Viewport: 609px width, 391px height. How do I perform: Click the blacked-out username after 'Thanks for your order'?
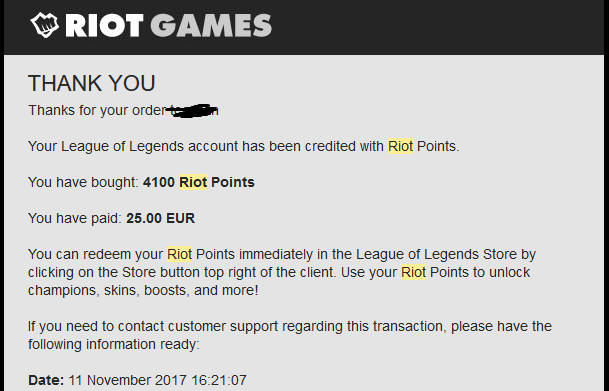(192, 111)
